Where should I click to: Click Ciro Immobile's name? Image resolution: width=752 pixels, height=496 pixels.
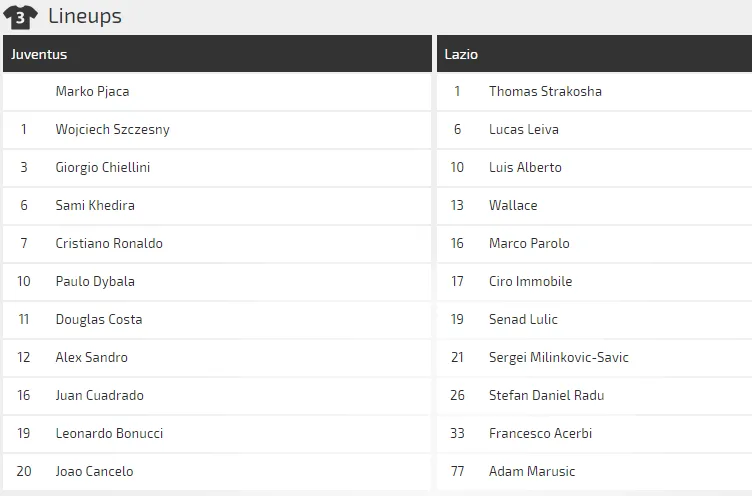pos(530,281)
